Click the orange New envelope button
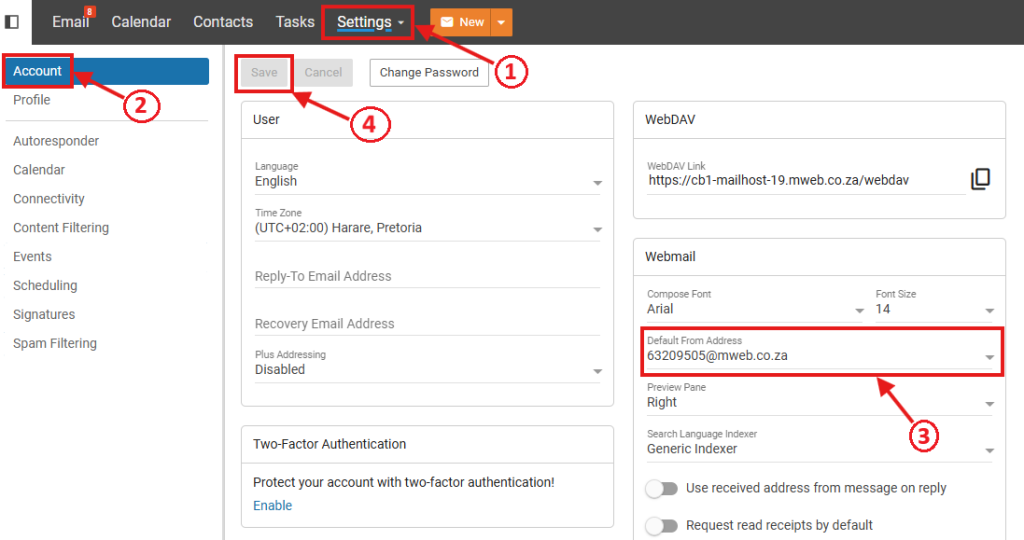 coord(461,22)
